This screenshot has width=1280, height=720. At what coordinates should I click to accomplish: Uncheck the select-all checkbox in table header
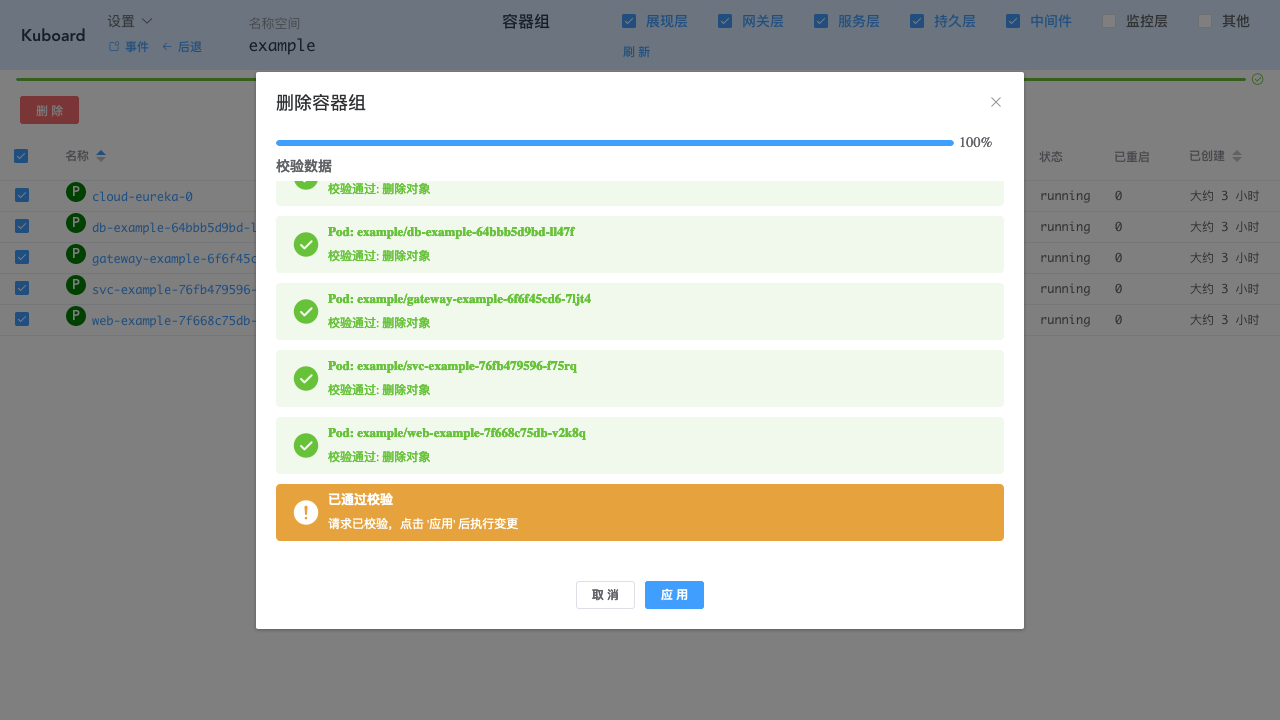pos(21,156)
